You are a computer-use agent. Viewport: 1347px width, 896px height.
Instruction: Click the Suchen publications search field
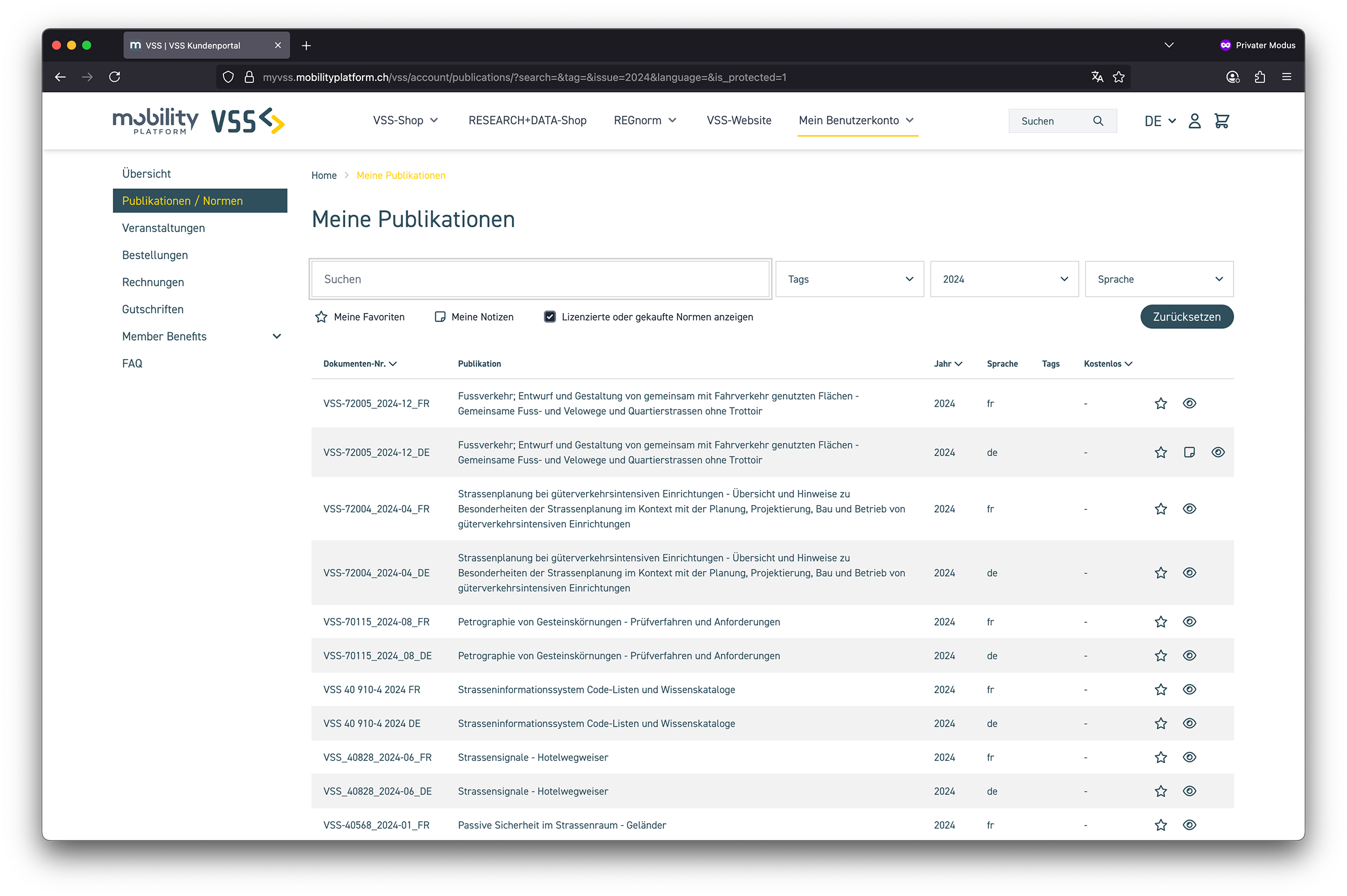(x=540, y=279)
